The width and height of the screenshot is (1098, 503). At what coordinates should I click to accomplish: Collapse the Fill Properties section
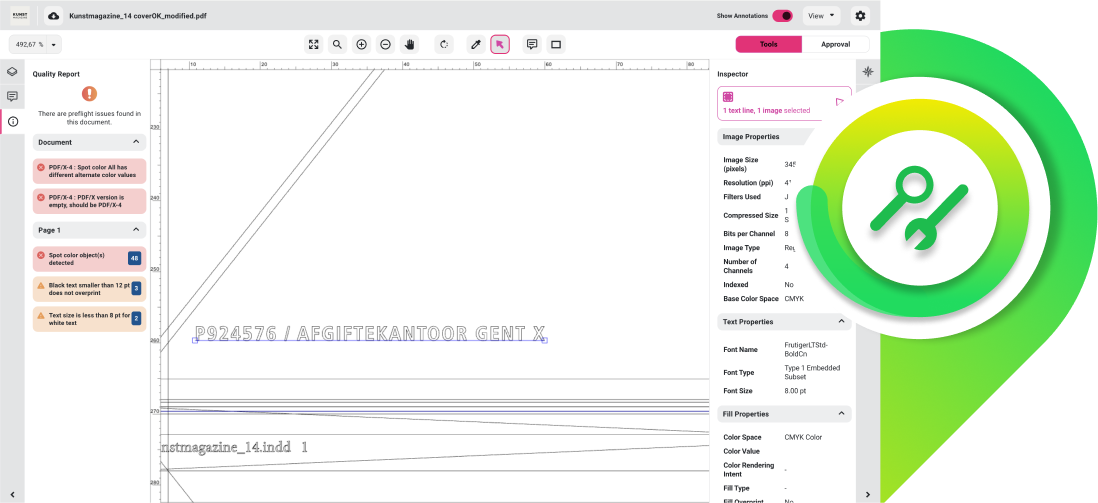pyautogui.click(x=841, y=414)
